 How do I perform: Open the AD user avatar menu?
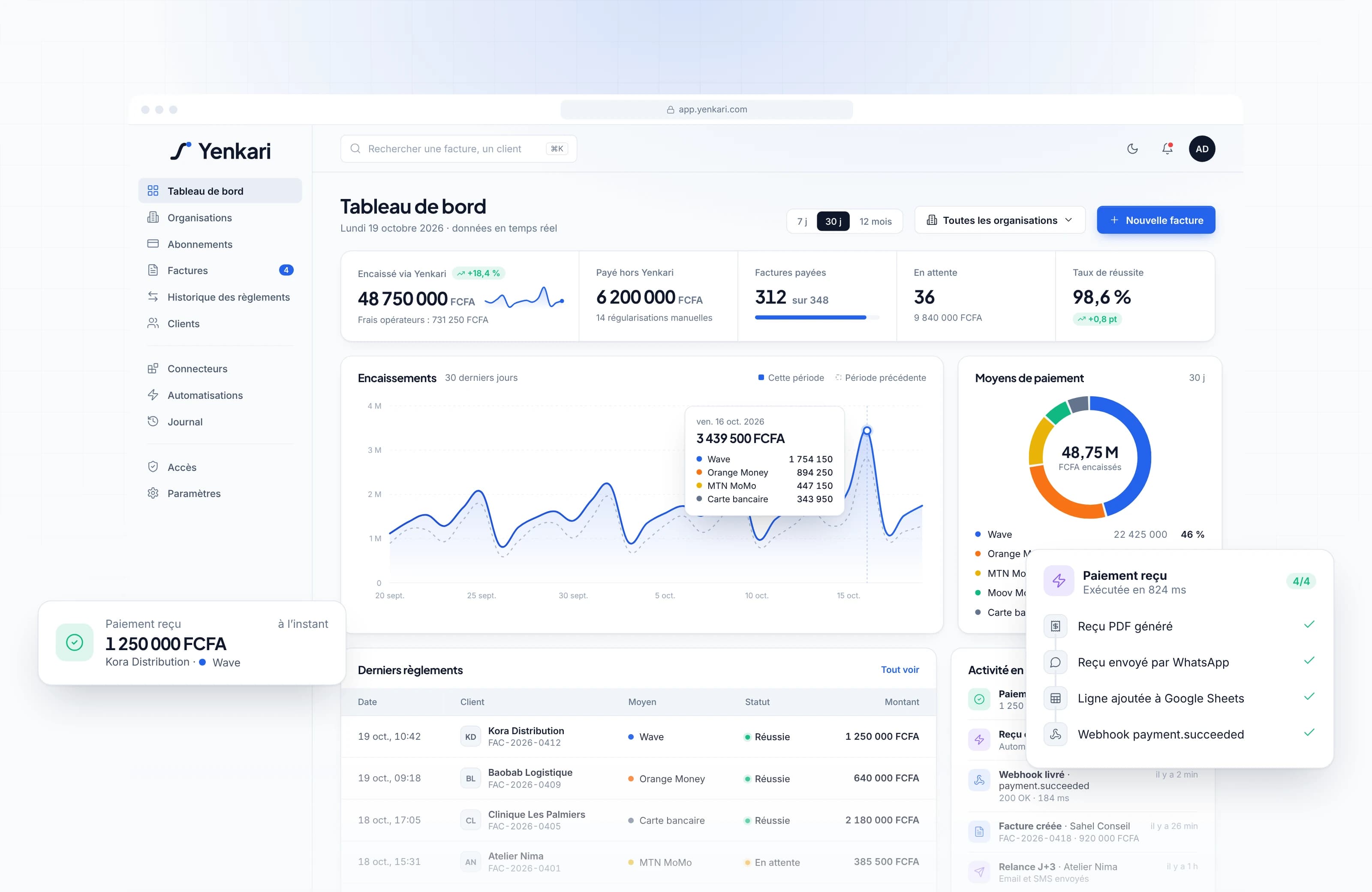1201,149
